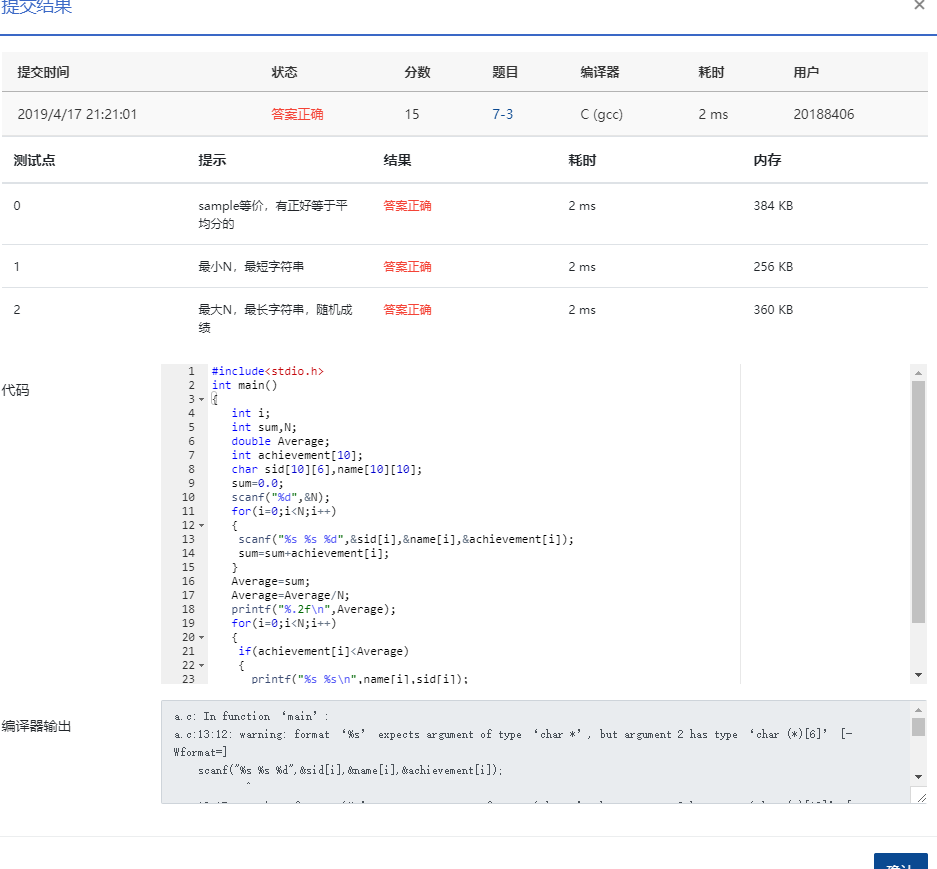This screenshot has width=937, height=869.
Task: Click the 题目 column header
Action: coord(505,72)
